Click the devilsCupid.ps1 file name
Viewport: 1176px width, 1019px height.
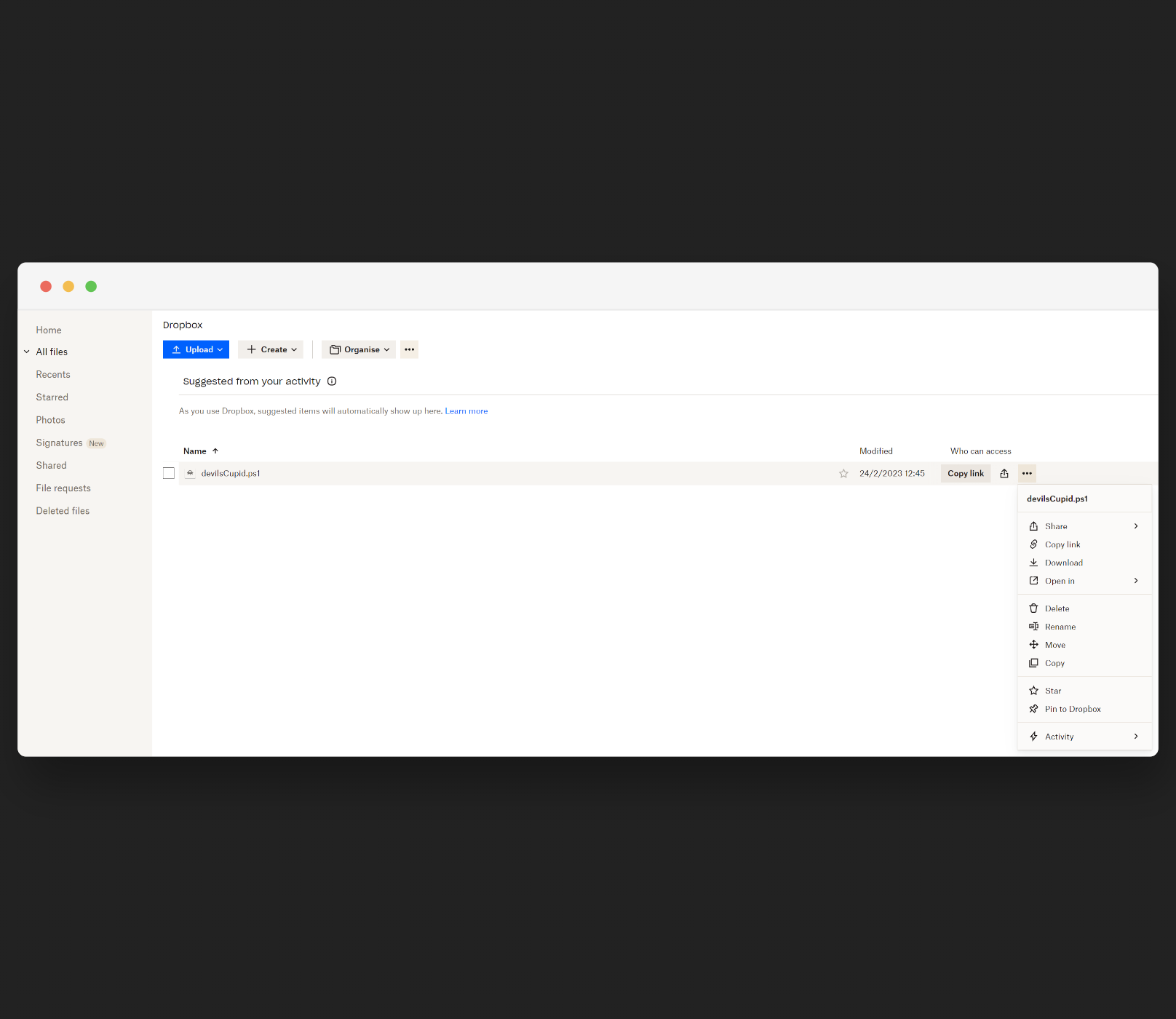pyautogui.click(x=231, y=473)
